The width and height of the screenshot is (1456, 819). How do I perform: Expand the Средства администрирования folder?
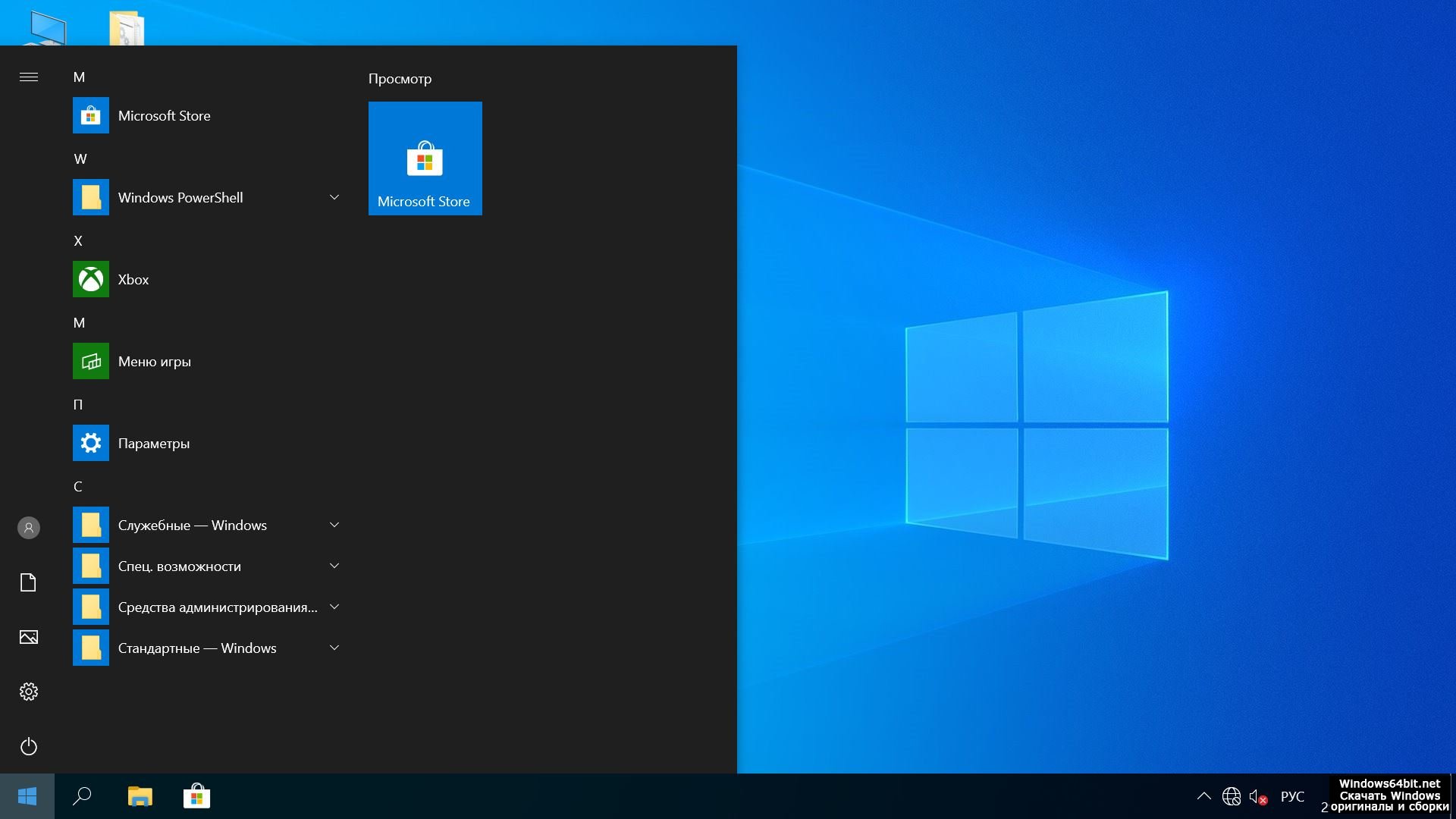click(x=334, y=607)
